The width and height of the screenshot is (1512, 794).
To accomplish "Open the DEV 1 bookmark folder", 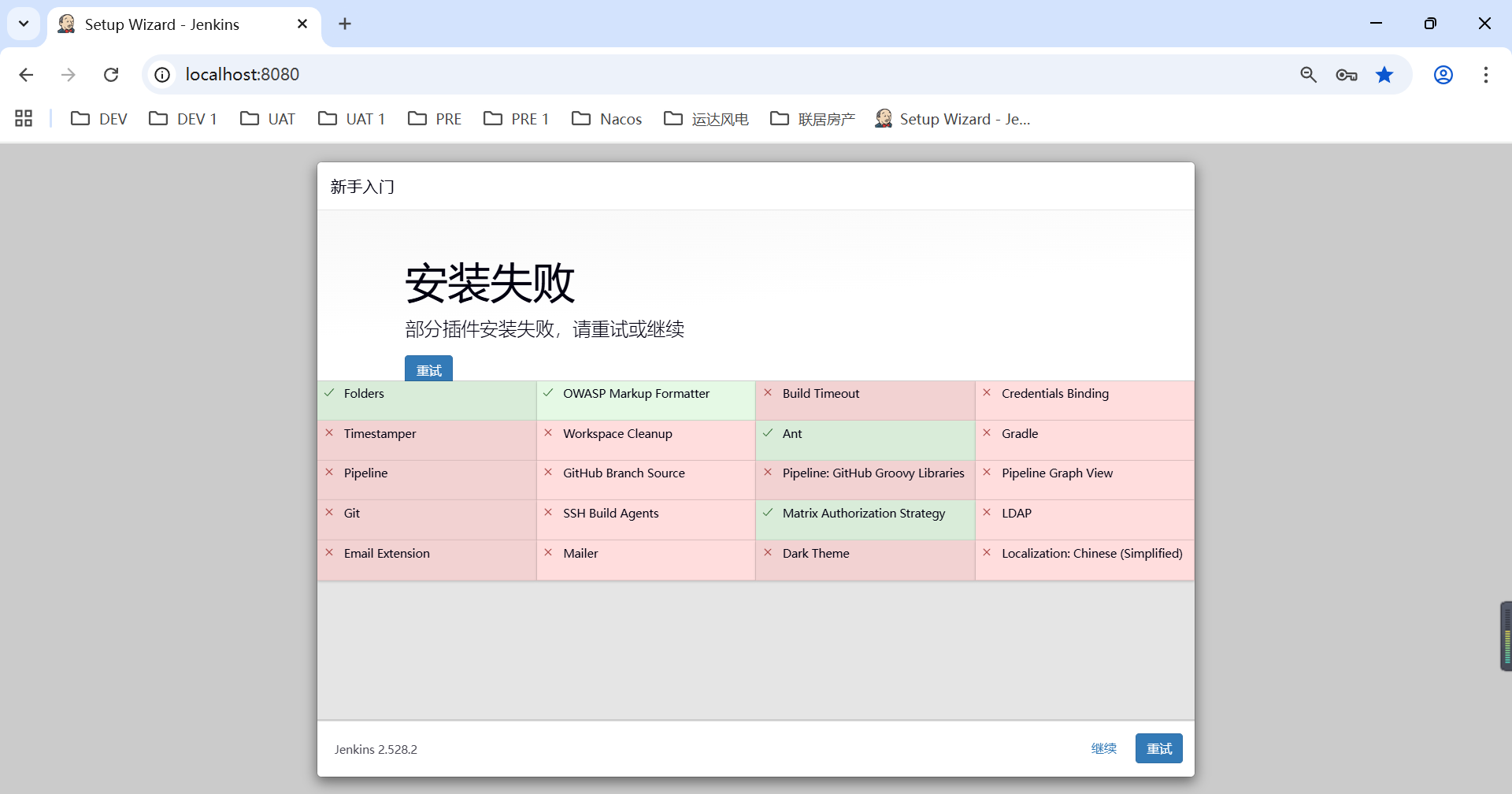I will click(x=183, y=119).
